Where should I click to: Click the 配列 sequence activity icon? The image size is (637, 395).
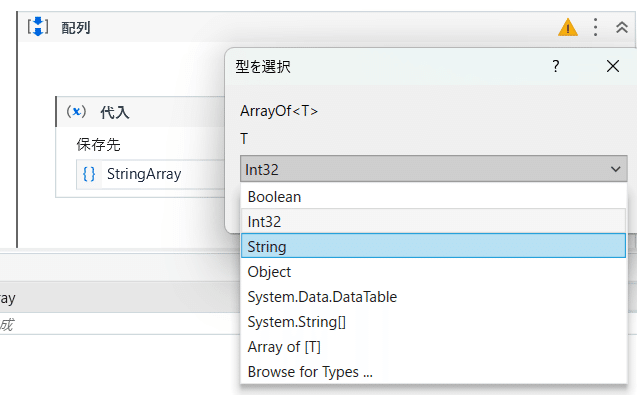tap(38, 27)
